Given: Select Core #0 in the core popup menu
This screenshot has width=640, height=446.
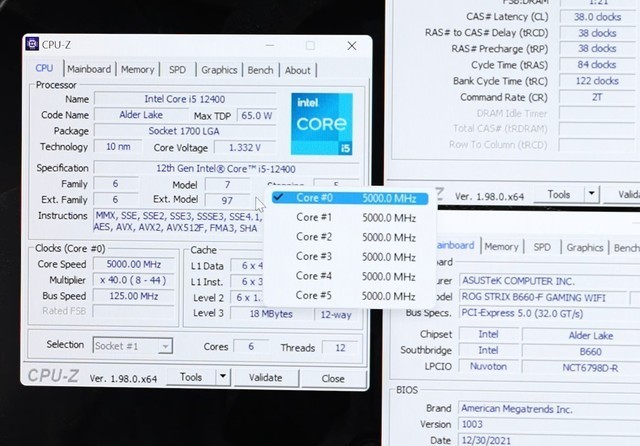Looking at the screenshot, I should [x=350, y=198].
